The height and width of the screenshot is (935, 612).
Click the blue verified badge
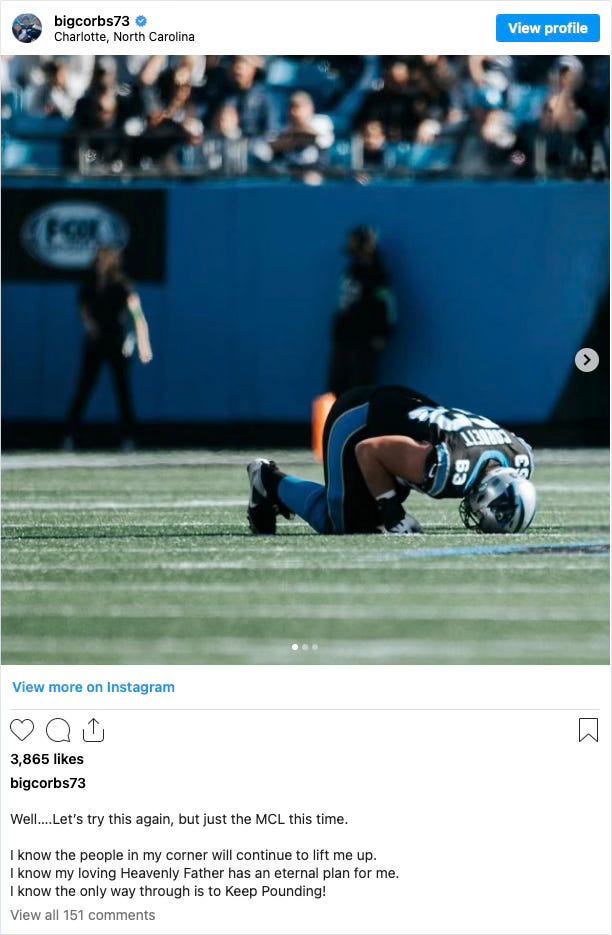(x=141, y=21)
